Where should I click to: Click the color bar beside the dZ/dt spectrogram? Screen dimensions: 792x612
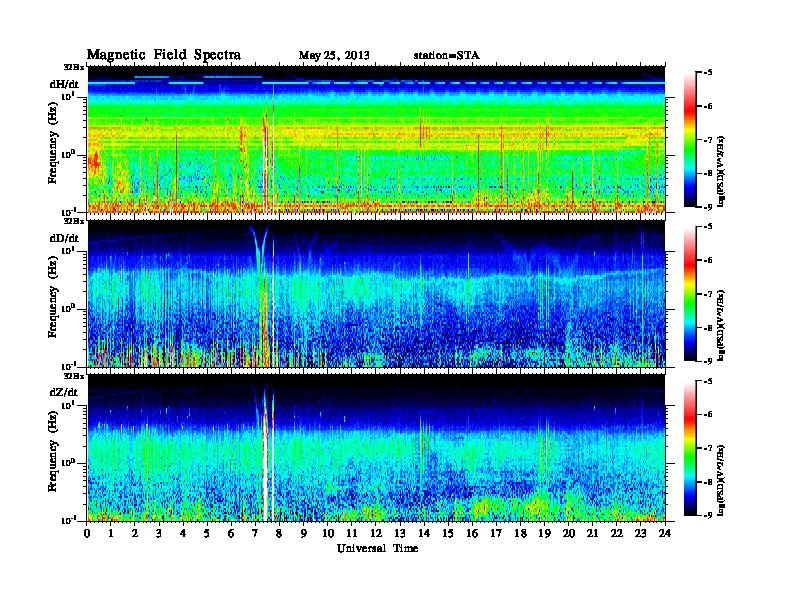tap(689, 448)
